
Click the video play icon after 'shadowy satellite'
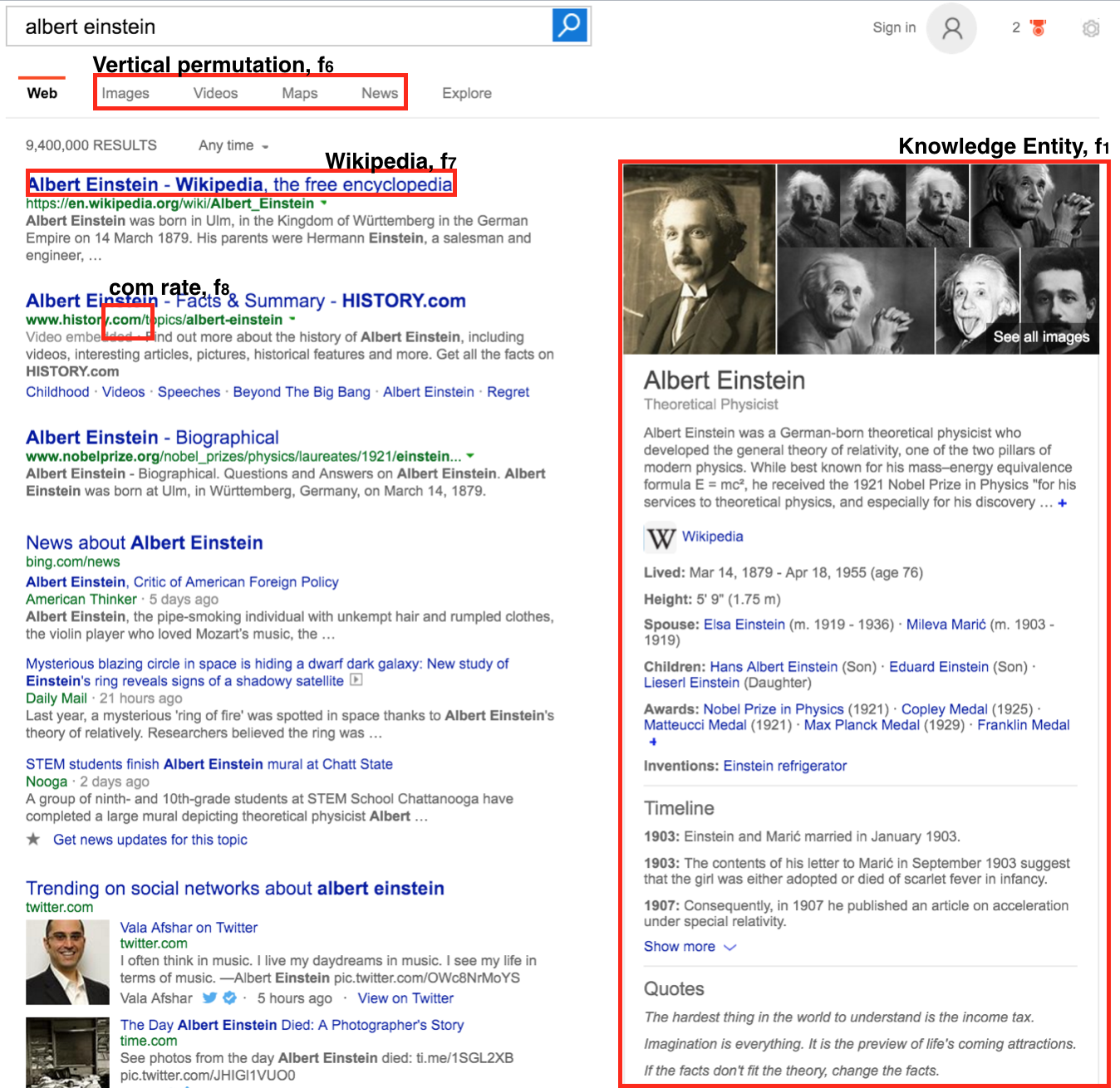(356, 680)
